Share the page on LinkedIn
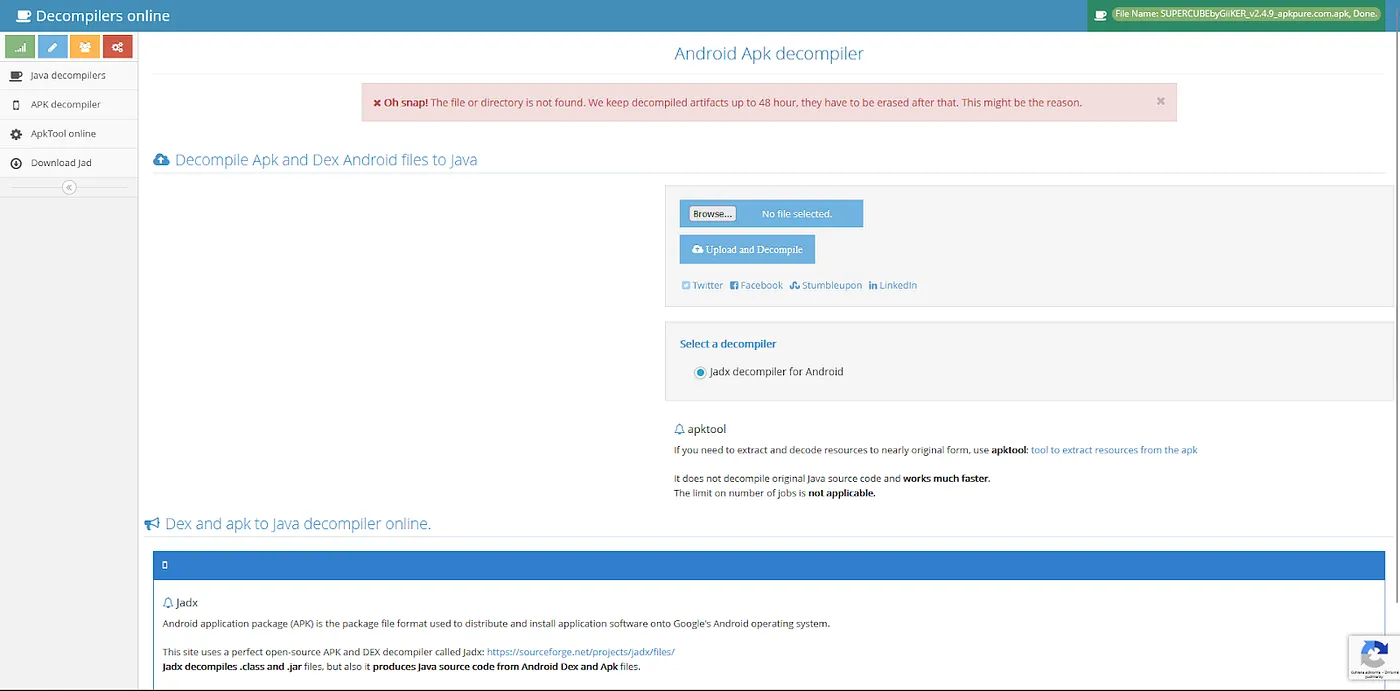 (x=892, y=285)
